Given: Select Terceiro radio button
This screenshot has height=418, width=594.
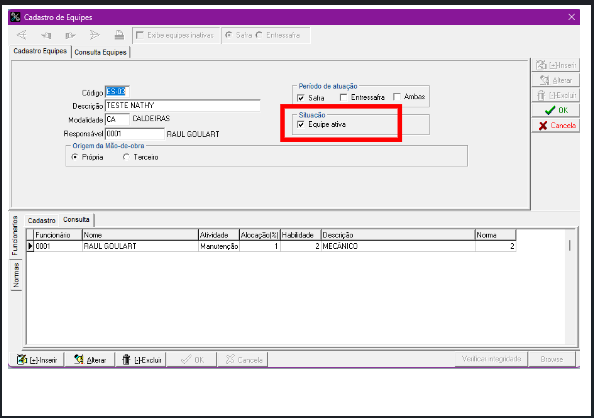Looking at the screenshot, I should pyautogui.click(x=126, y=157).
